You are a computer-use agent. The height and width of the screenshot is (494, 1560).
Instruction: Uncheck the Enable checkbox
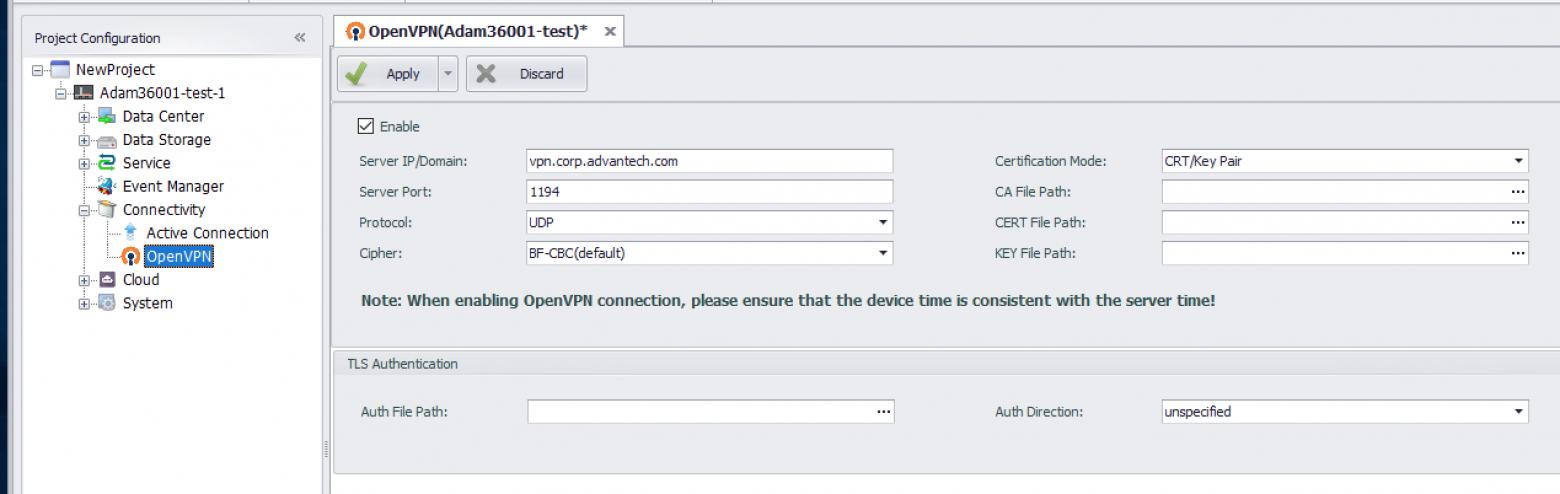click(366, 127)
